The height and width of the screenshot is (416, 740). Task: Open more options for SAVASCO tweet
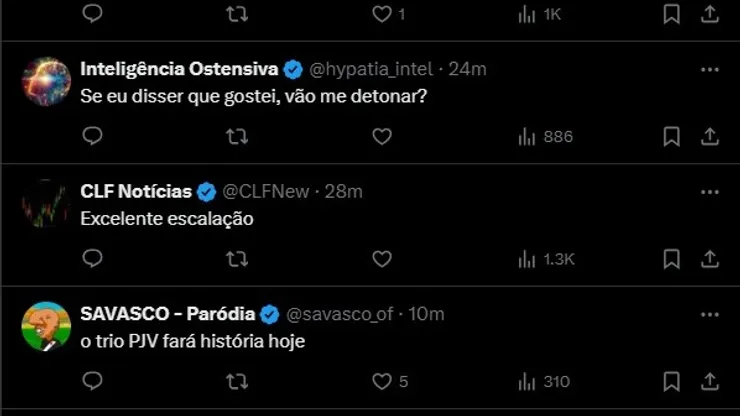click(709, 314)
